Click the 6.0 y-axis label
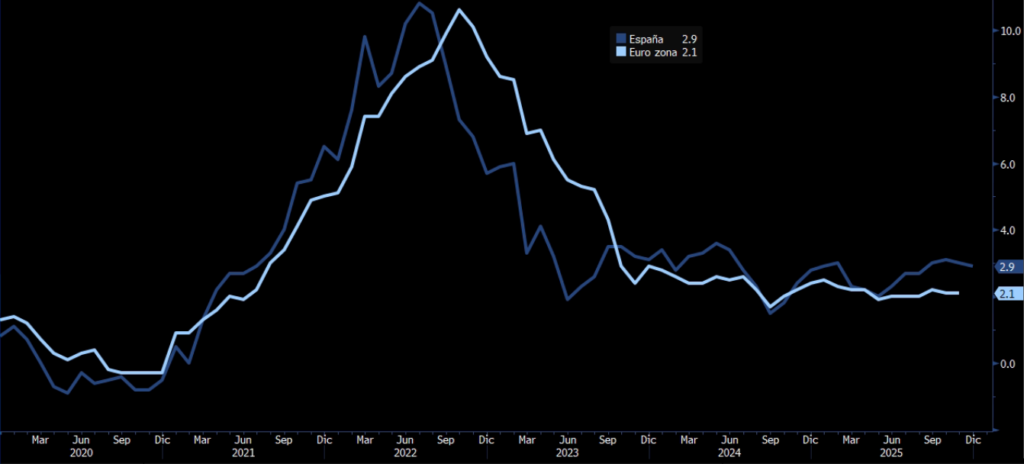This screenshot has width=1024, height=464. click(x=1009, y=164)
